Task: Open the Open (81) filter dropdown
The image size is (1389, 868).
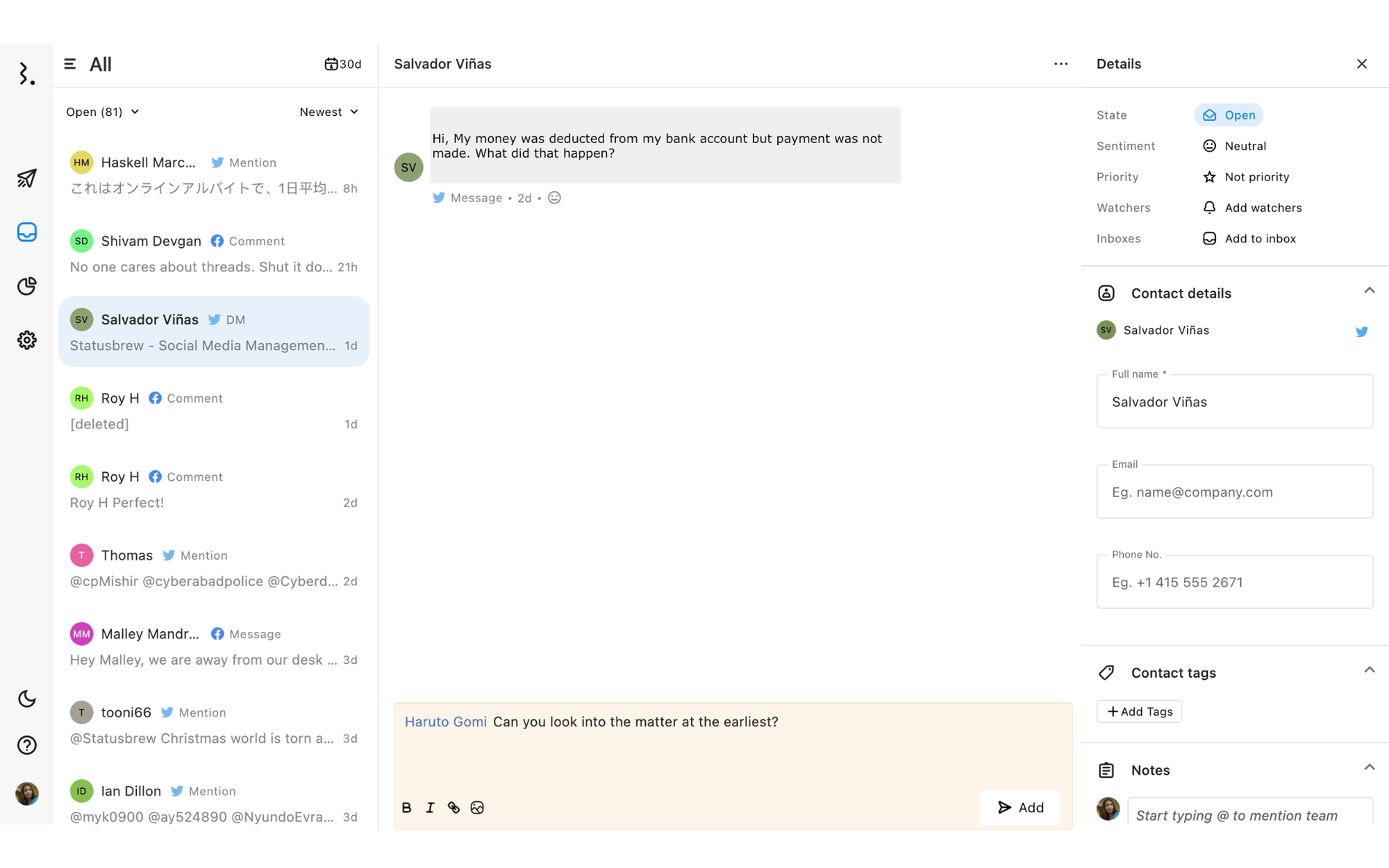Action: click(x=102, y=111)
